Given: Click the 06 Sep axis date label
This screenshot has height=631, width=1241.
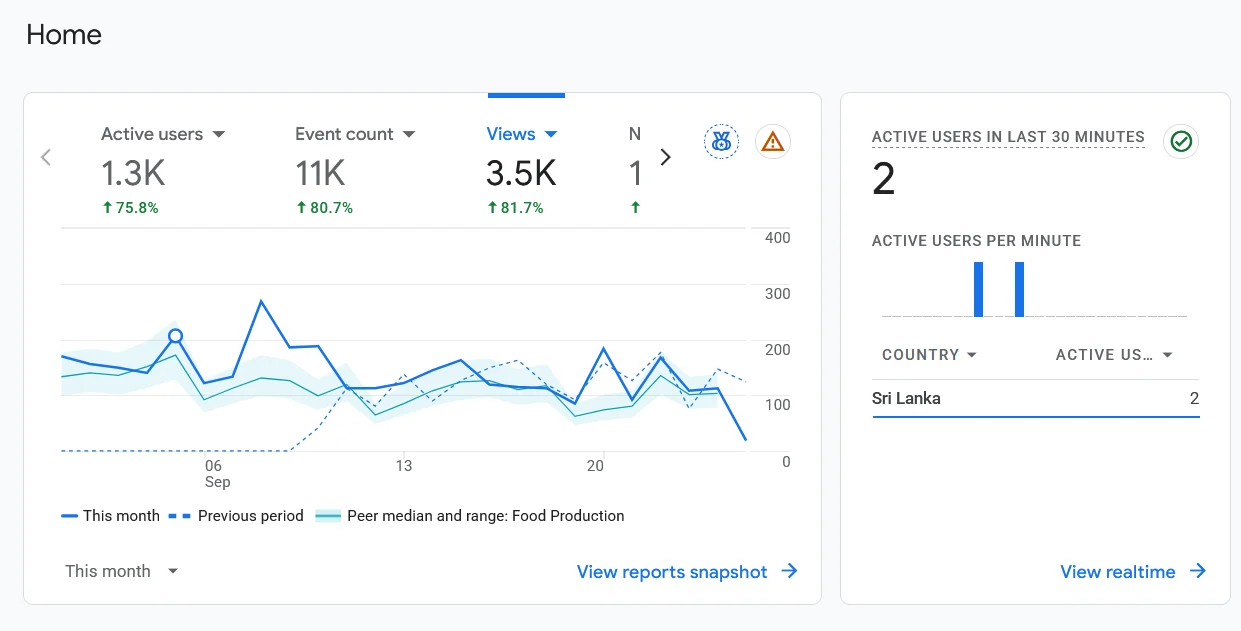Looking at the screenshot, I should [x=215, y=474].
